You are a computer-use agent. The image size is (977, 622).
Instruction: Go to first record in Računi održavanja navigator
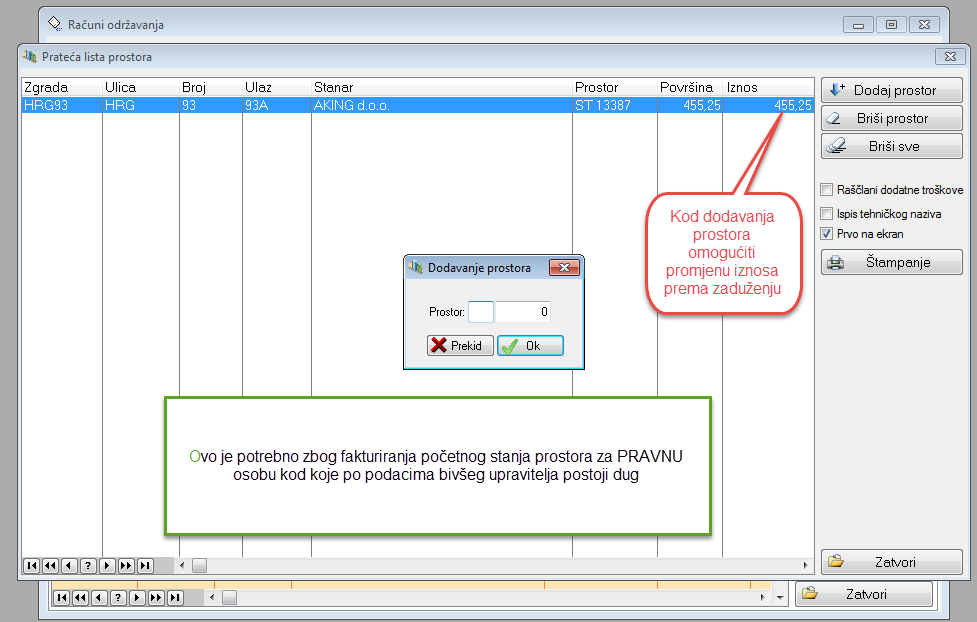click(61, 598)
